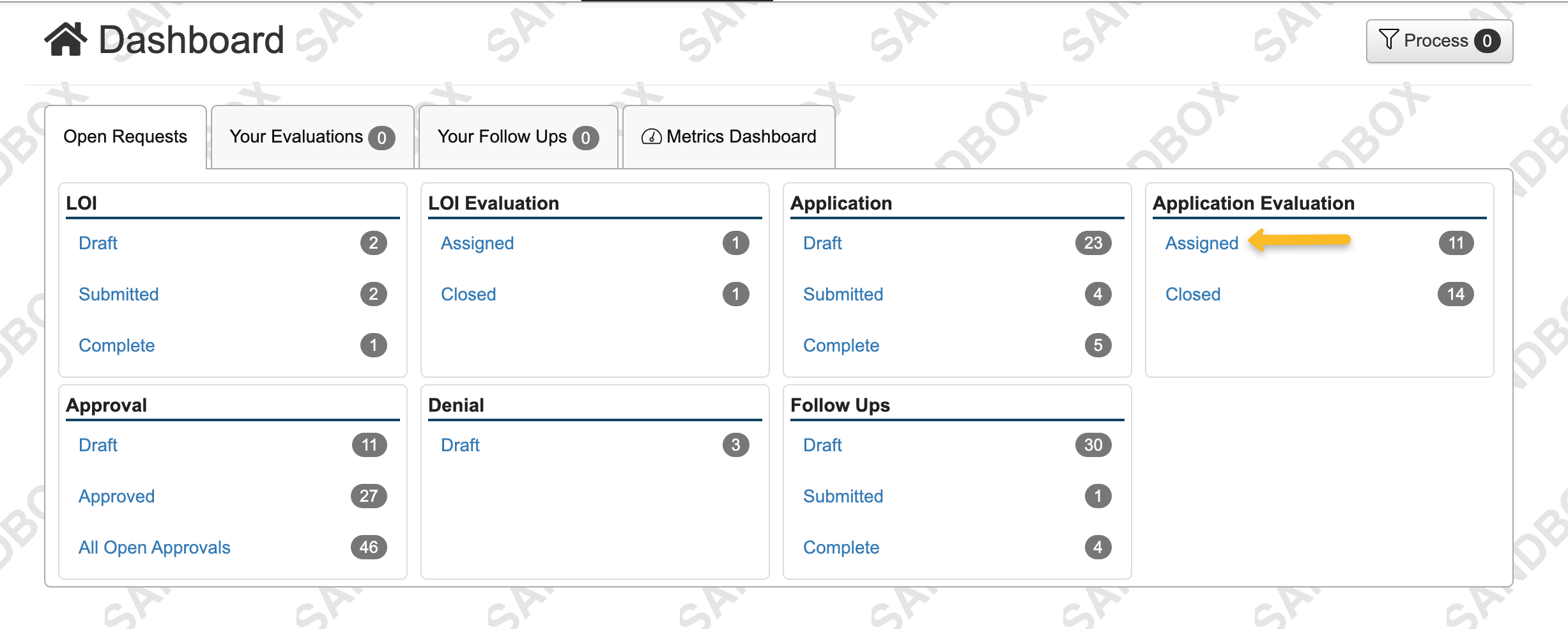View Complete items in the LOI panel
This screenshot has height=629, width=1568.
point(117,345)
